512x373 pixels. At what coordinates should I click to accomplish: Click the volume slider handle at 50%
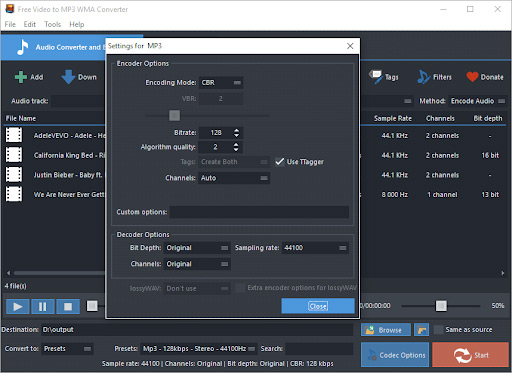pyautogui.click(x=441, y=306)
